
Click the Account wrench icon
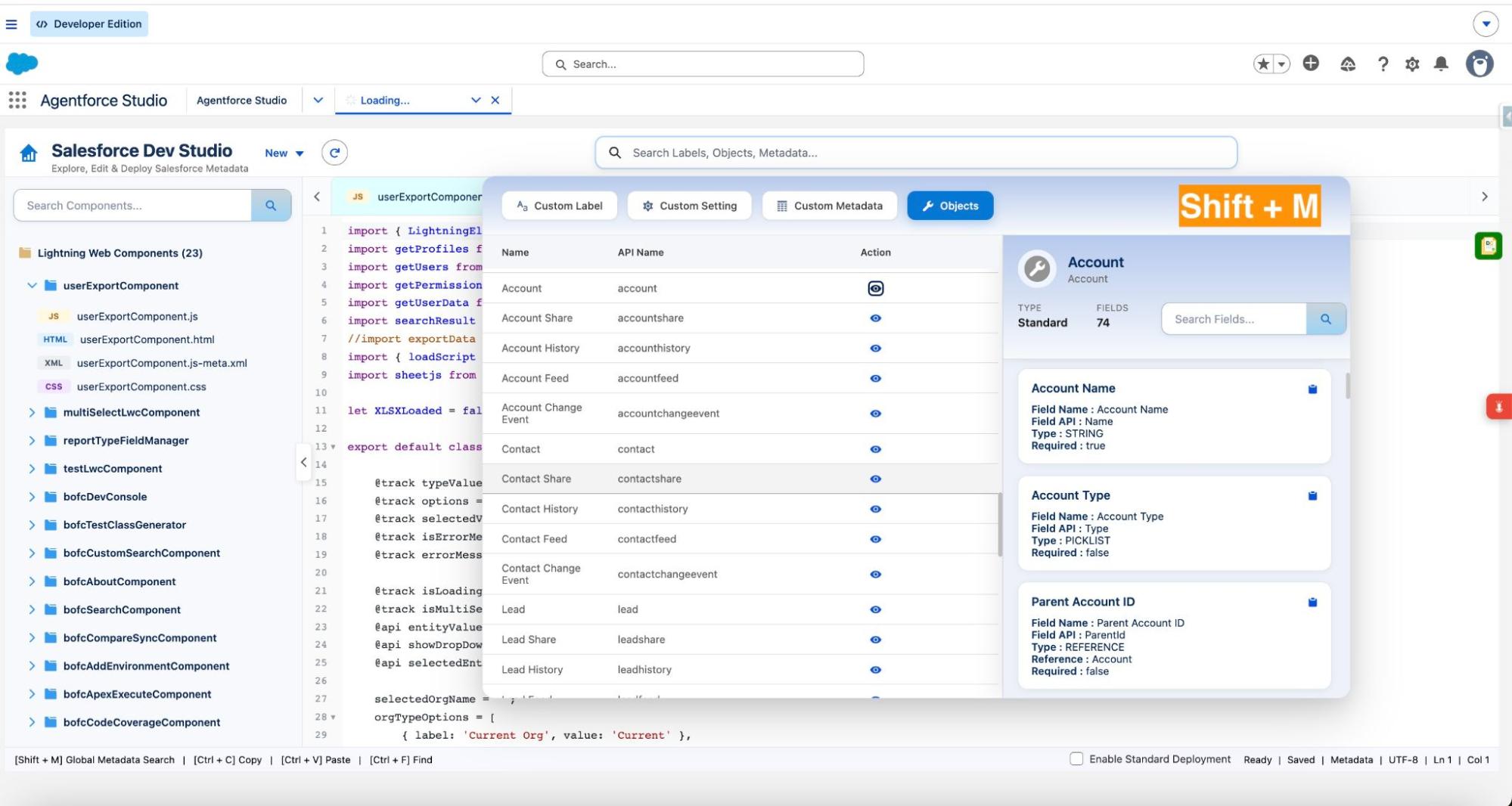tap(1037, 269)
